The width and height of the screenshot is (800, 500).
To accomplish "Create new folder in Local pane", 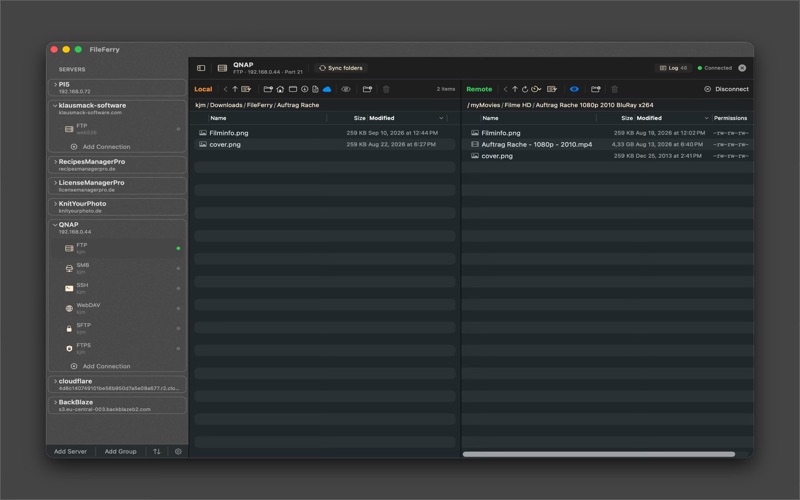I will 367,89.
